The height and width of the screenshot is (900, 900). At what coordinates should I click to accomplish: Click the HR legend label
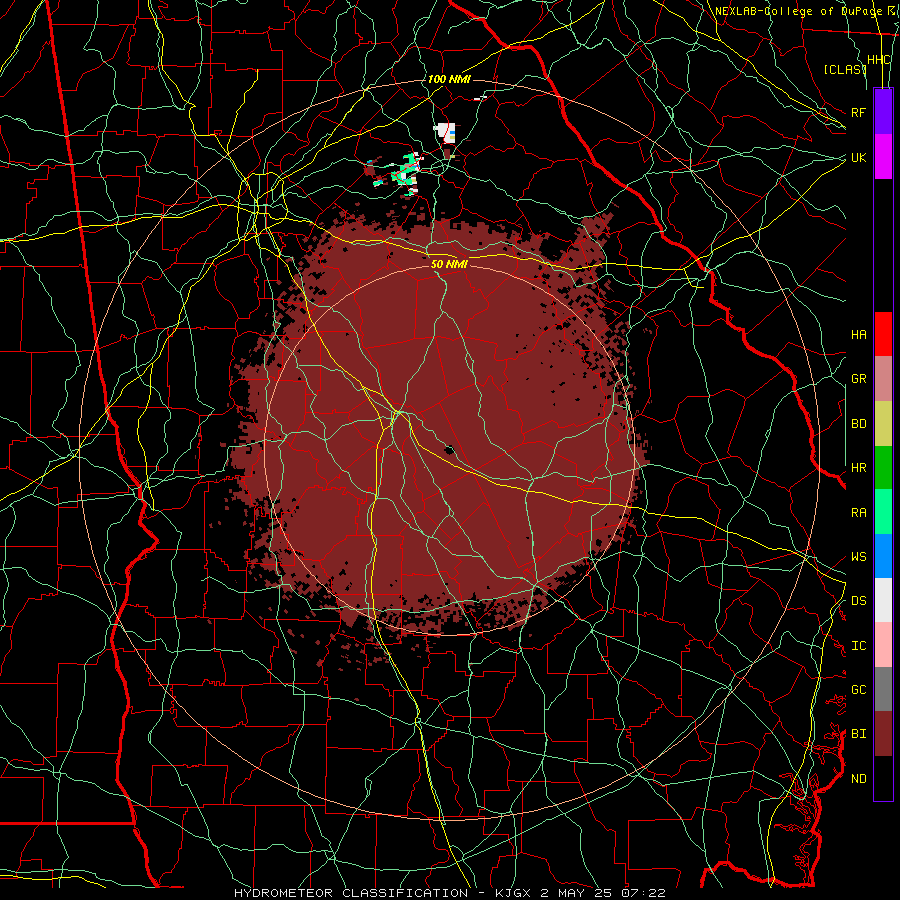pyautogui.click(x=859, y=468)
